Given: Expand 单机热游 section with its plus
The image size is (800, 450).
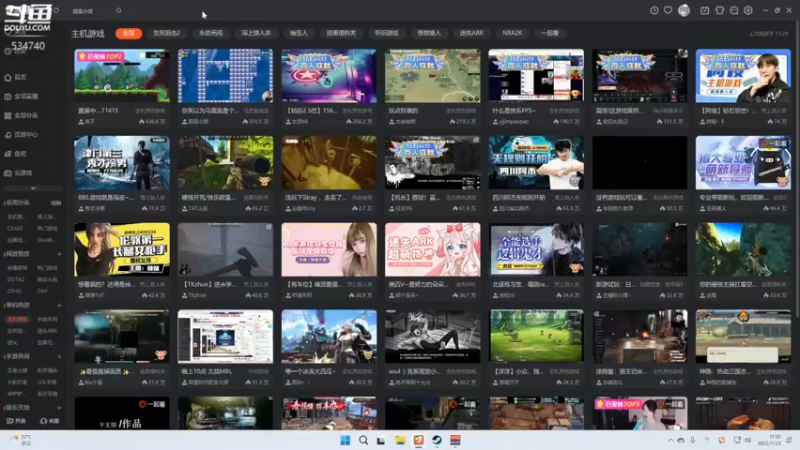Looking at the screenshot, I should 59,305.
